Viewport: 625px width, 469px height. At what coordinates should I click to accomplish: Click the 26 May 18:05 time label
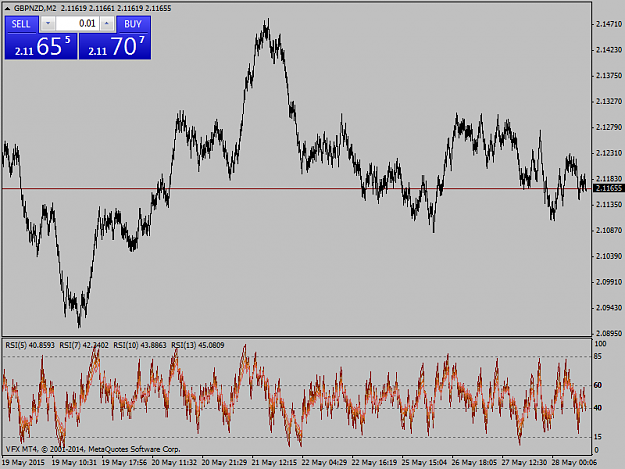[474, 463]
